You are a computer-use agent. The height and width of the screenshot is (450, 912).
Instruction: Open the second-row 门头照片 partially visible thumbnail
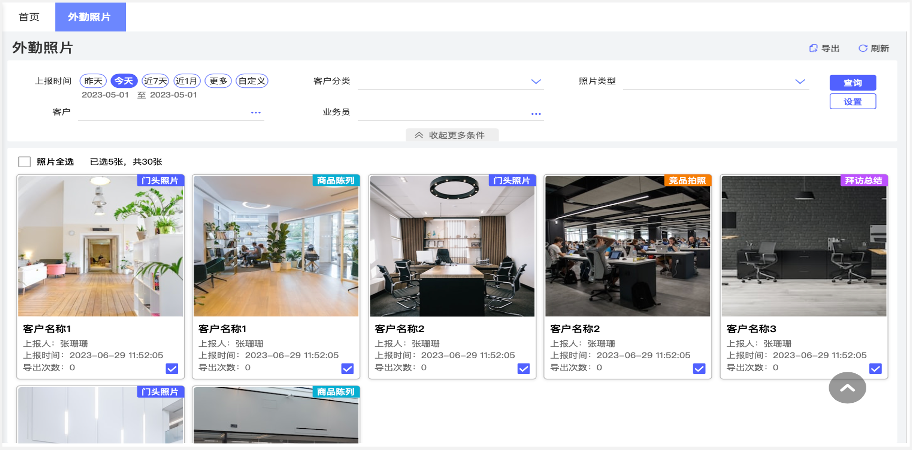[101, 415]
